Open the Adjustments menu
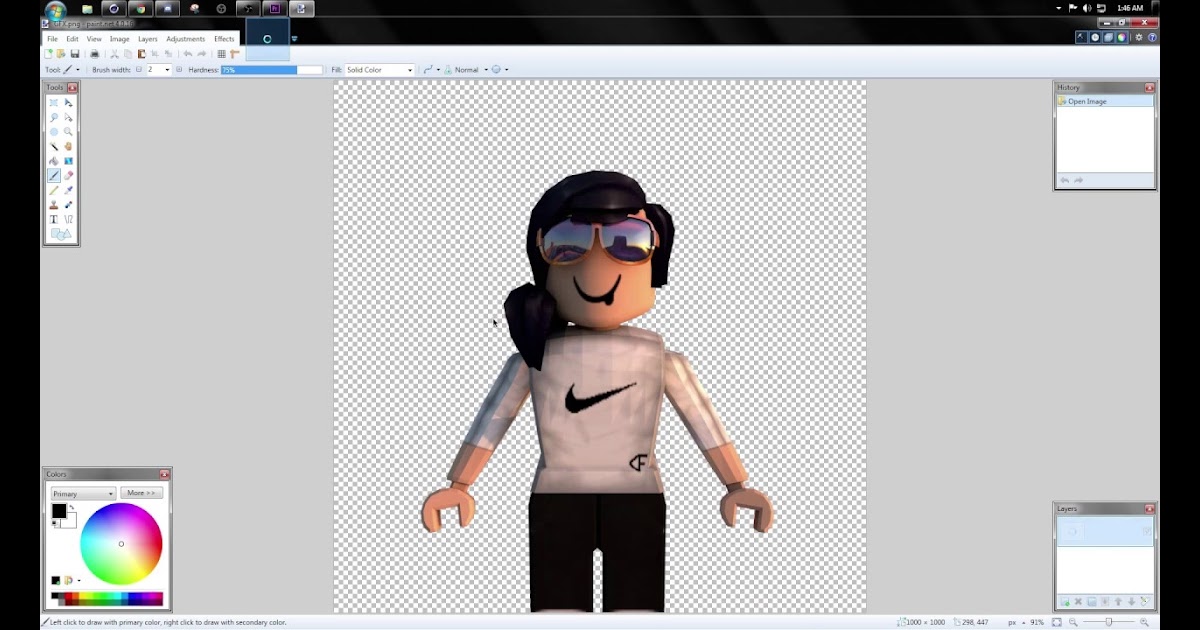This screenshot has width=1200, height=630. pos(185,39)
